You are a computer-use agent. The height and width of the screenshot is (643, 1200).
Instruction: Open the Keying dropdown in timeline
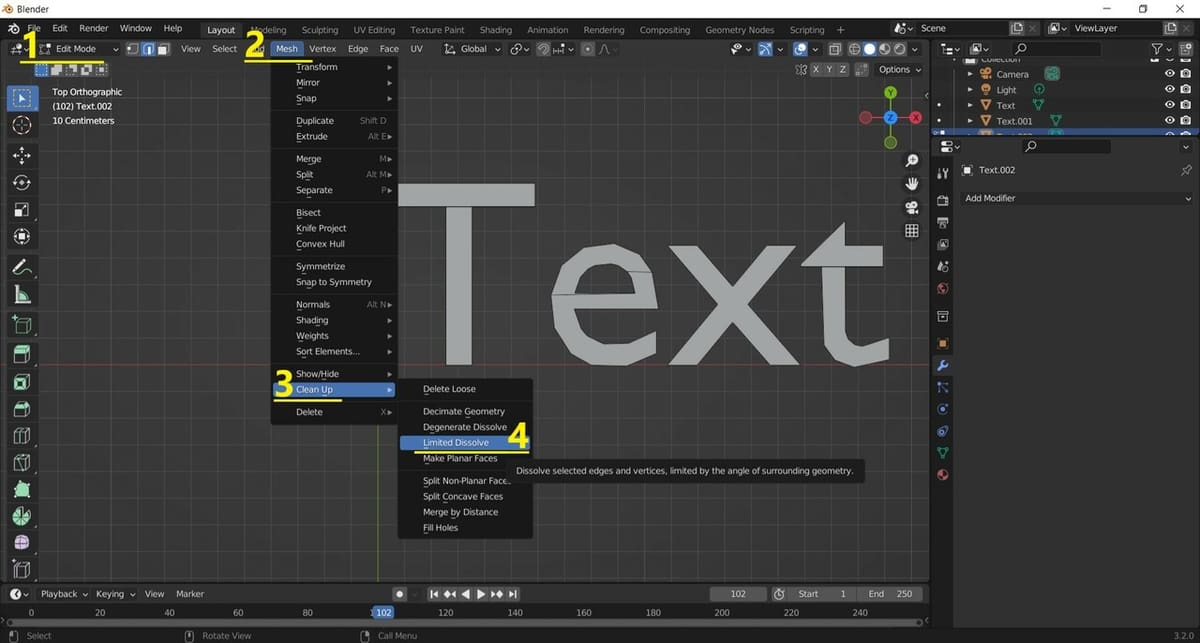[114, 594]
